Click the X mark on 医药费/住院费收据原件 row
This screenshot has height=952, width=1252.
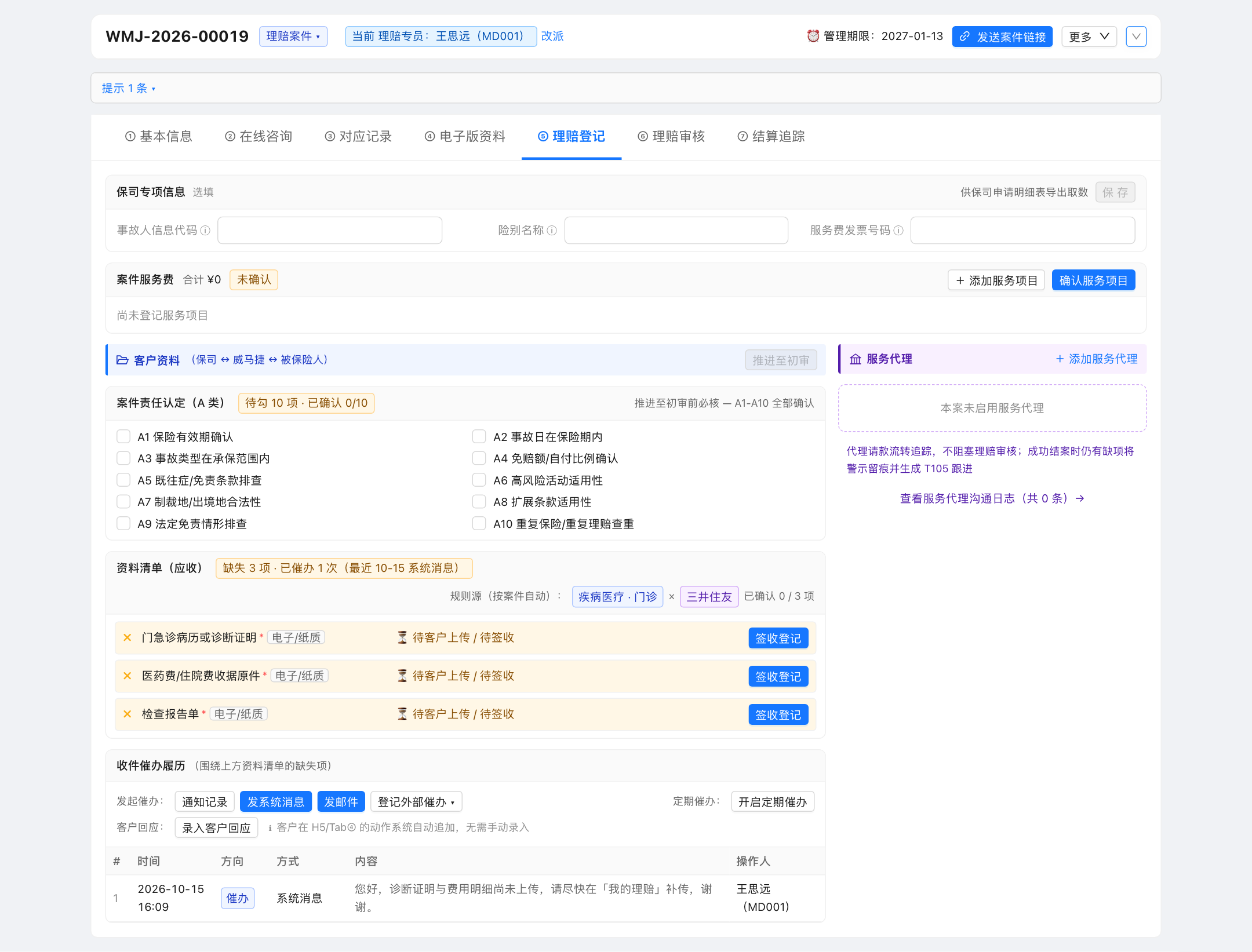pyautogui.click(x=128, y=676)
